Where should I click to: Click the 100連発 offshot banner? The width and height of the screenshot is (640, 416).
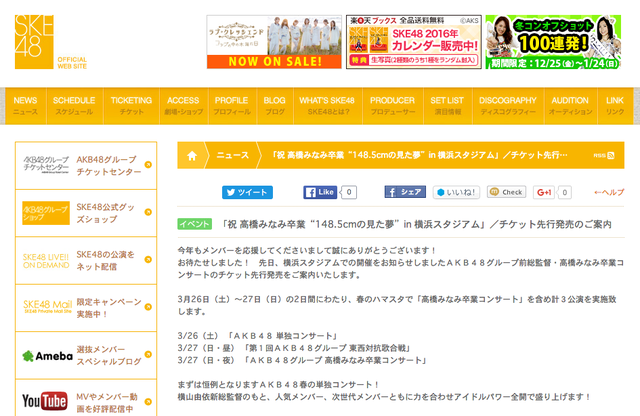coord(553,42)
